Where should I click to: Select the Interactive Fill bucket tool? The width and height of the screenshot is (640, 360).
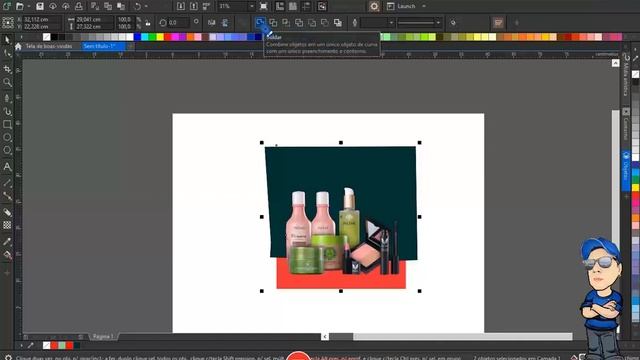(7, 255)
